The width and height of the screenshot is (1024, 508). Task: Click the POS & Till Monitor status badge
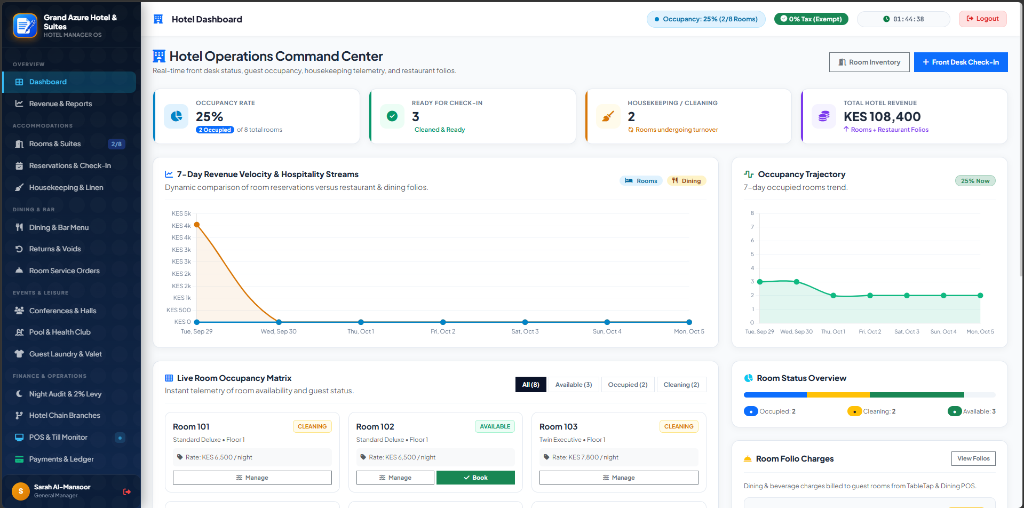[120, 437]
